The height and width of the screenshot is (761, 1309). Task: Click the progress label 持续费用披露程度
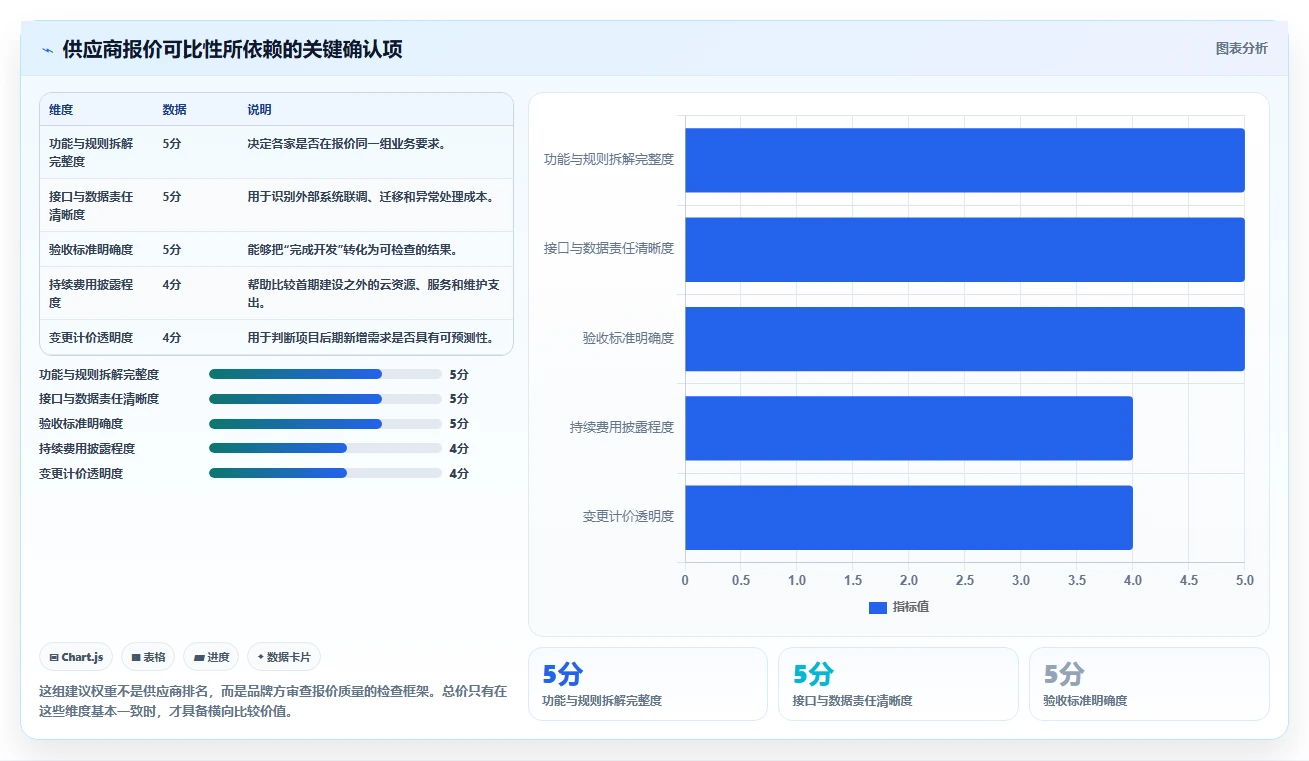point(87,449)
